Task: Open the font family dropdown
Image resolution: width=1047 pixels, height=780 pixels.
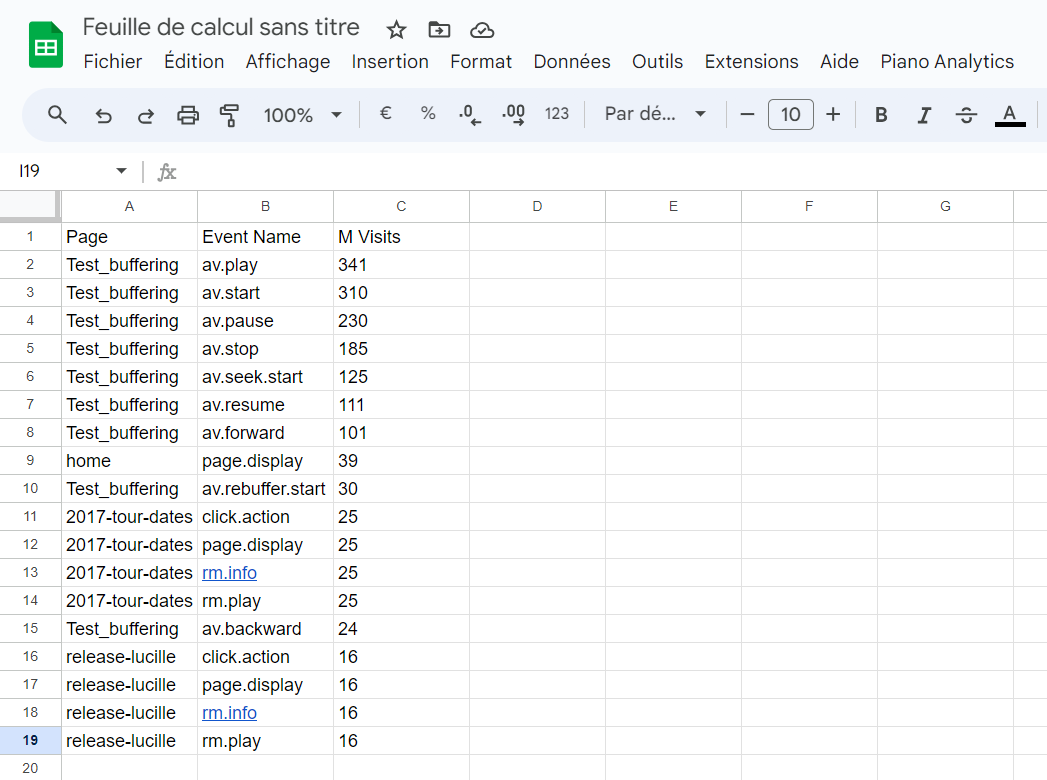Action: 655,115
